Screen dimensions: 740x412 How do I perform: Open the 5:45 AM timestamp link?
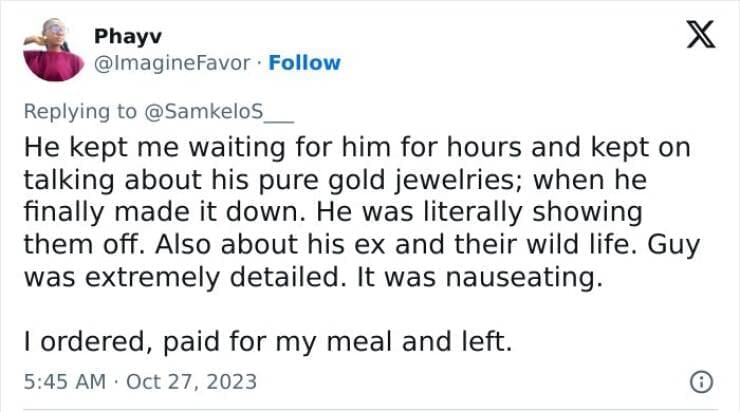(62, 381)
